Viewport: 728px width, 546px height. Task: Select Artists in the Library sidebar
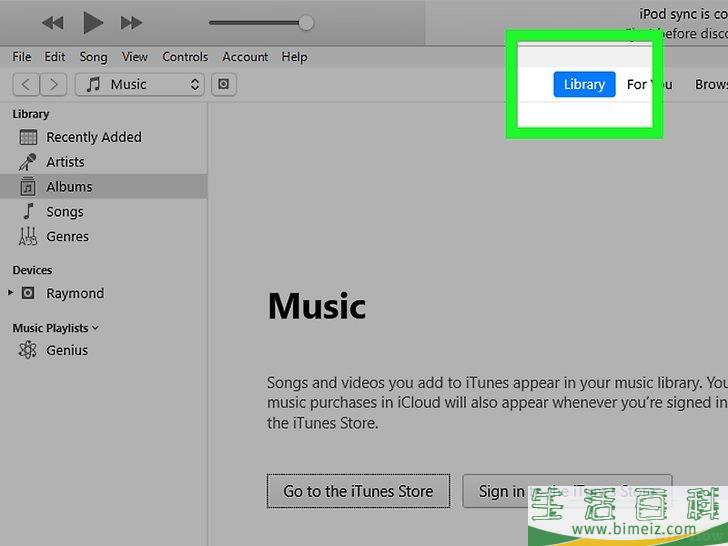(65, 162)
